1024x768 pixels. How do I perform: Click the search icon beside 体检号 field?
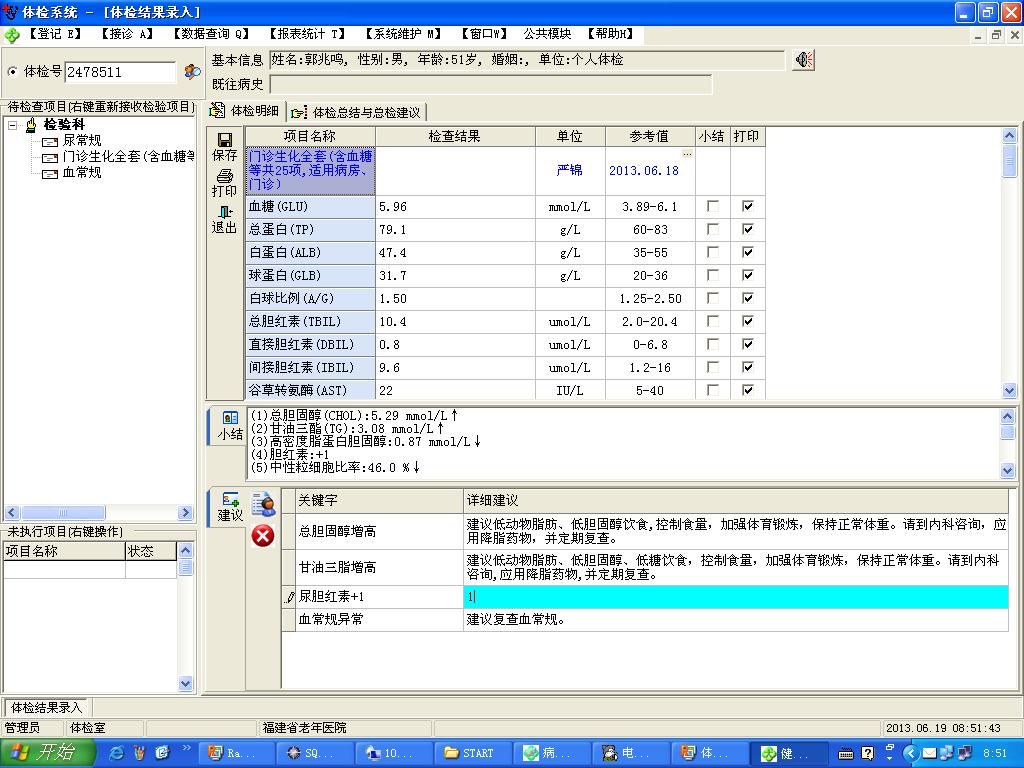tap(192, 71)
